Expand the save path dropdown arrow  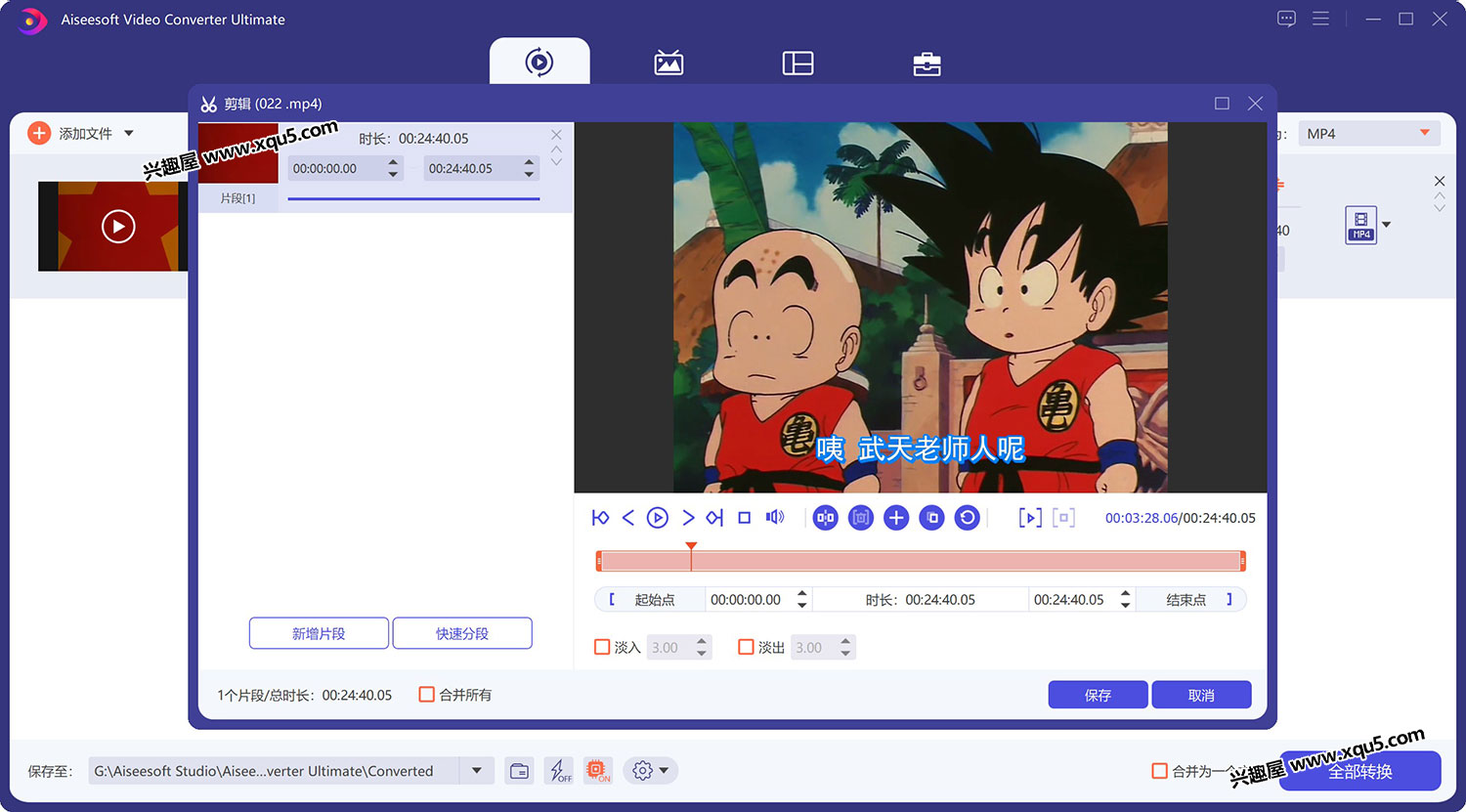[x=477, y=771]
